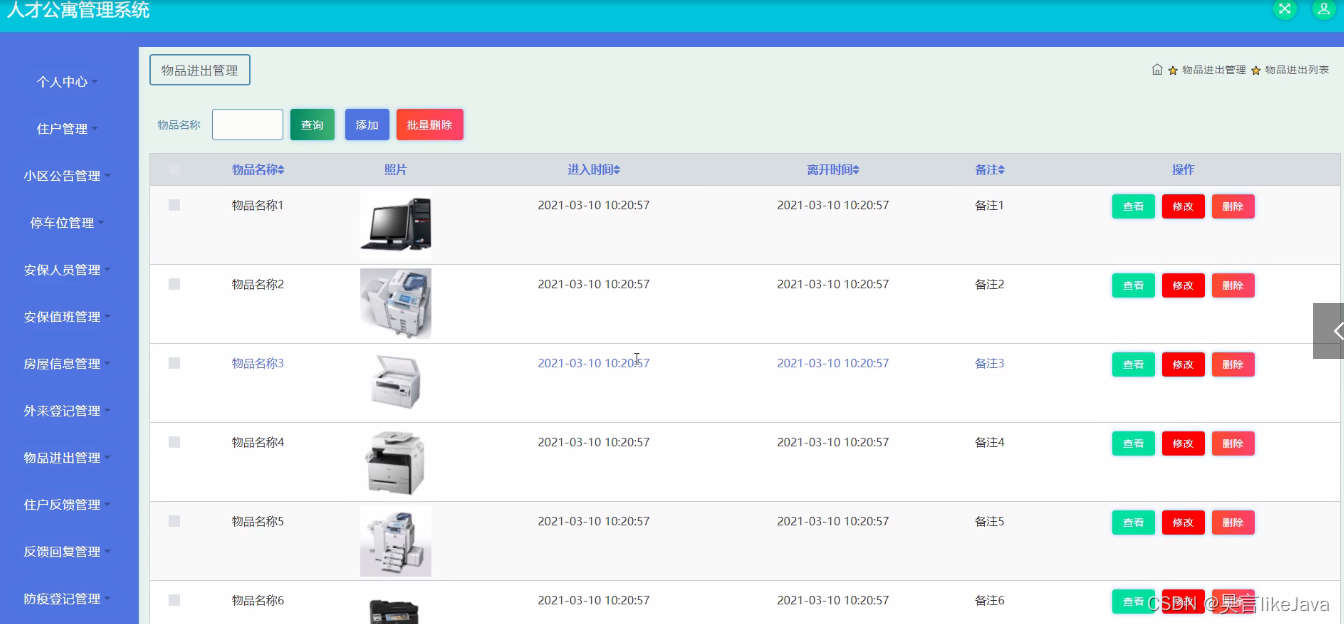Click 查看 button for 物品名称2
The image size is (1344, 624).
click(x=1133, y=285)
